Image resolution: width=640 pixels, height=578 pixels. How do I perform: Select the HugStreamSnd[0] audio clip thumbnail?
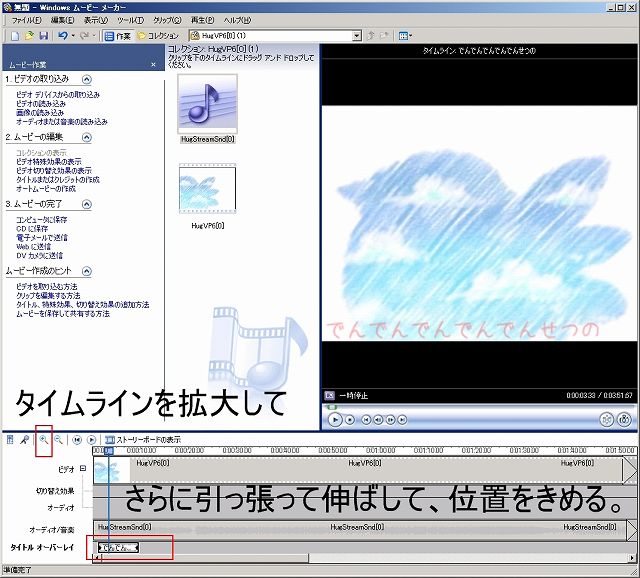[x=207, y=104]
